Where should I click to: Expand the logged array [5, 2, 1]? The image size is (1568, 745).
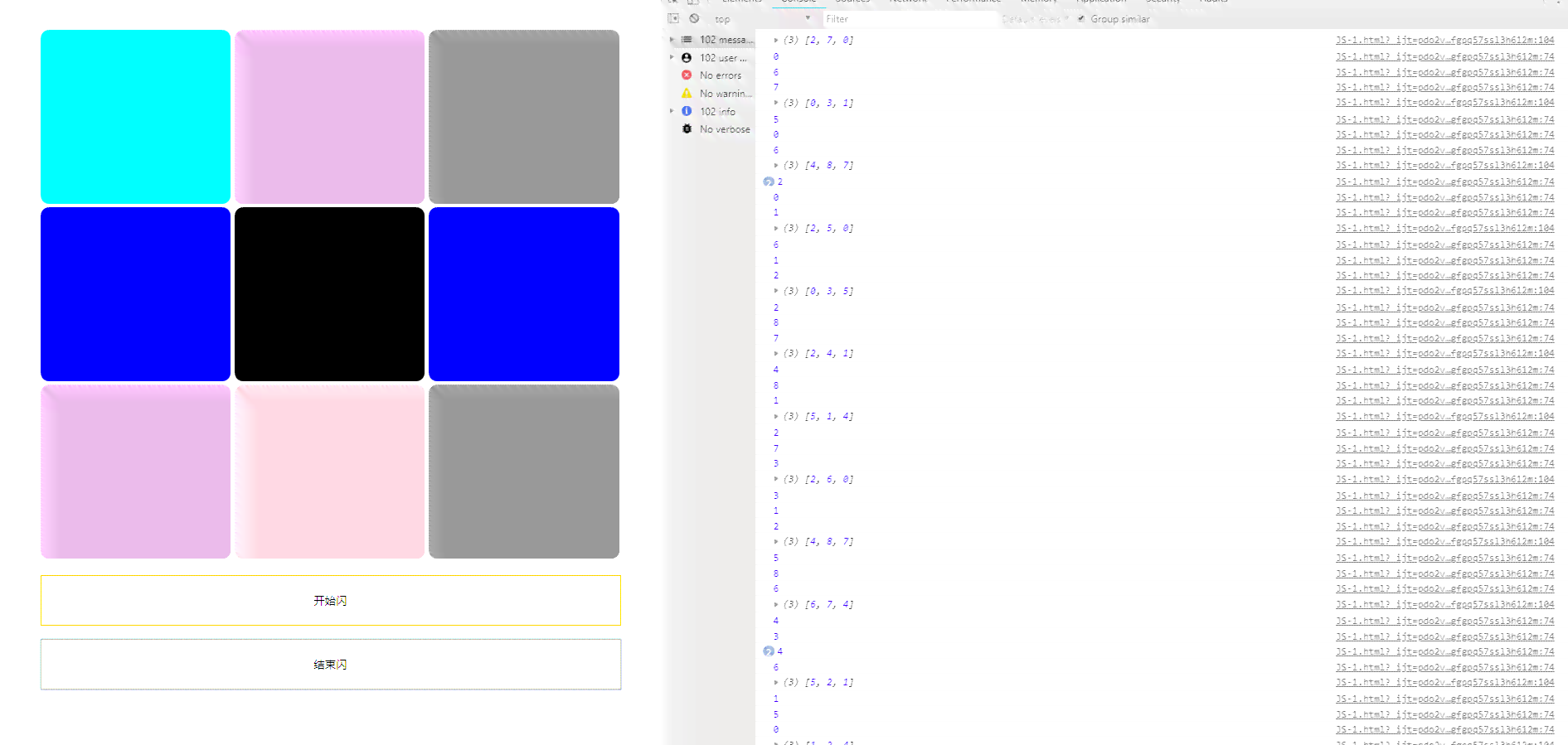[x=775, y=682]
